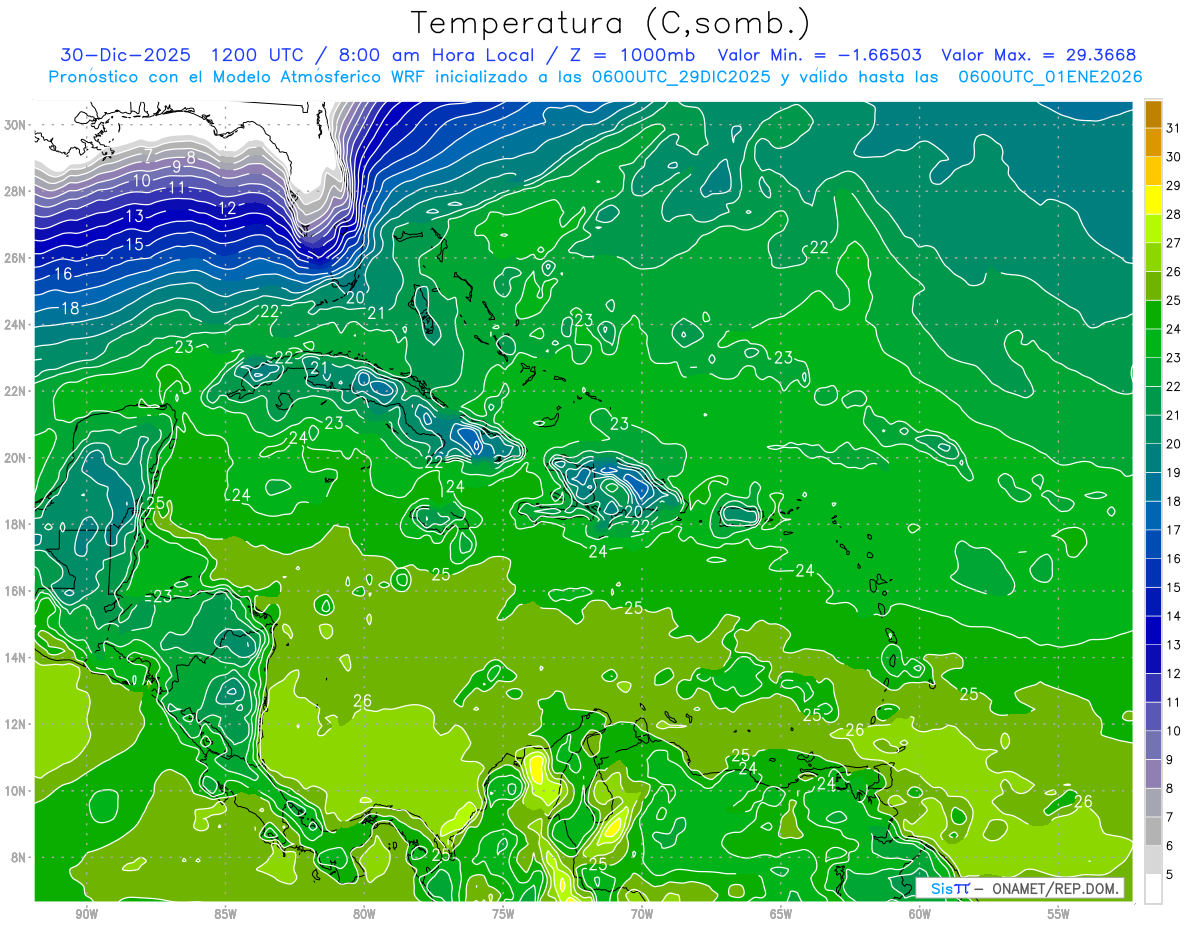The width and height of the screenshot is (1200, 927).
Task: Click the "65W" longitude axis label
Action: 781,914
